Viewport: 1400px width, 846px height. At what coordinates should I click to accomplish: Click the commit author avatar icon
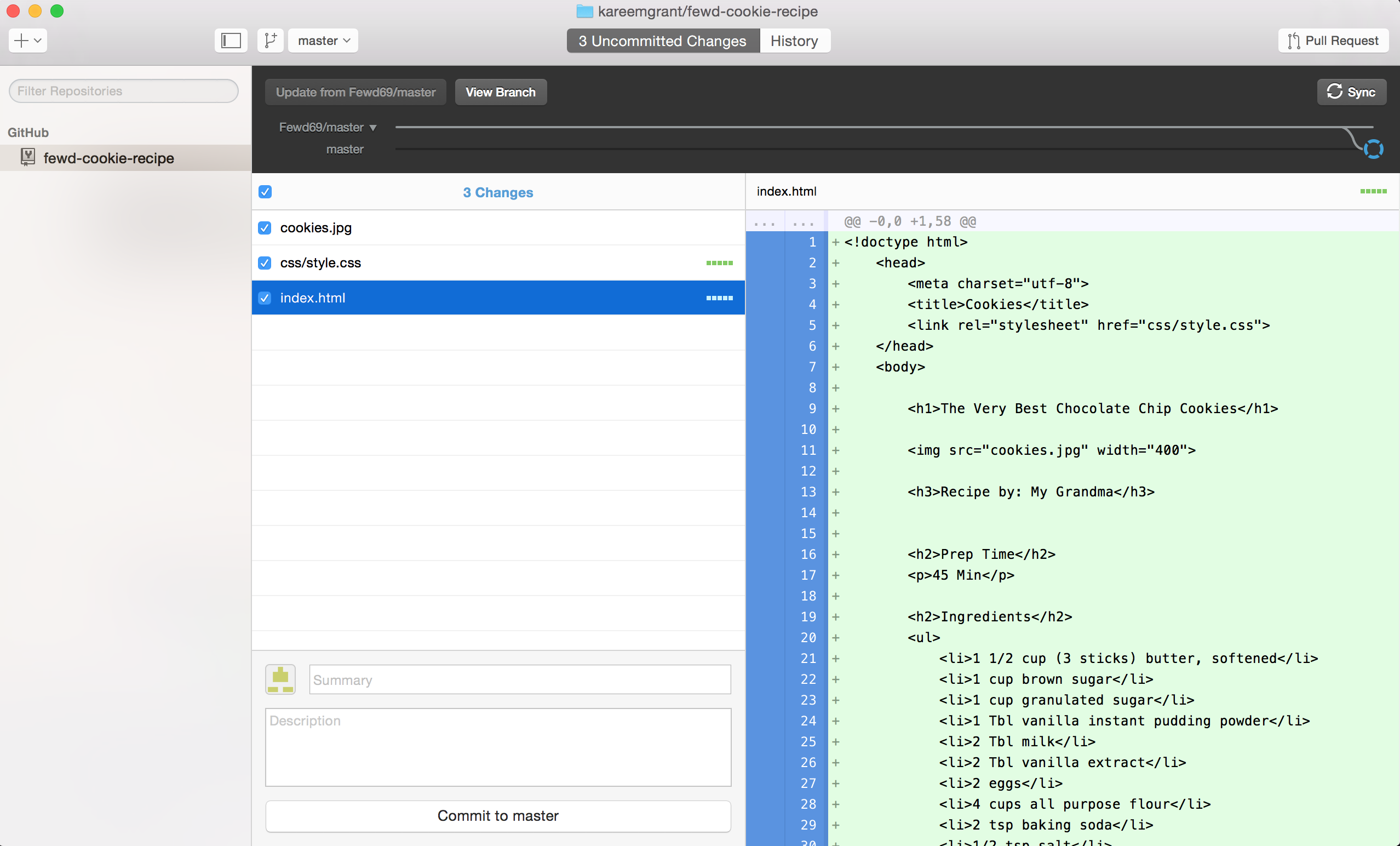[280, 679]
